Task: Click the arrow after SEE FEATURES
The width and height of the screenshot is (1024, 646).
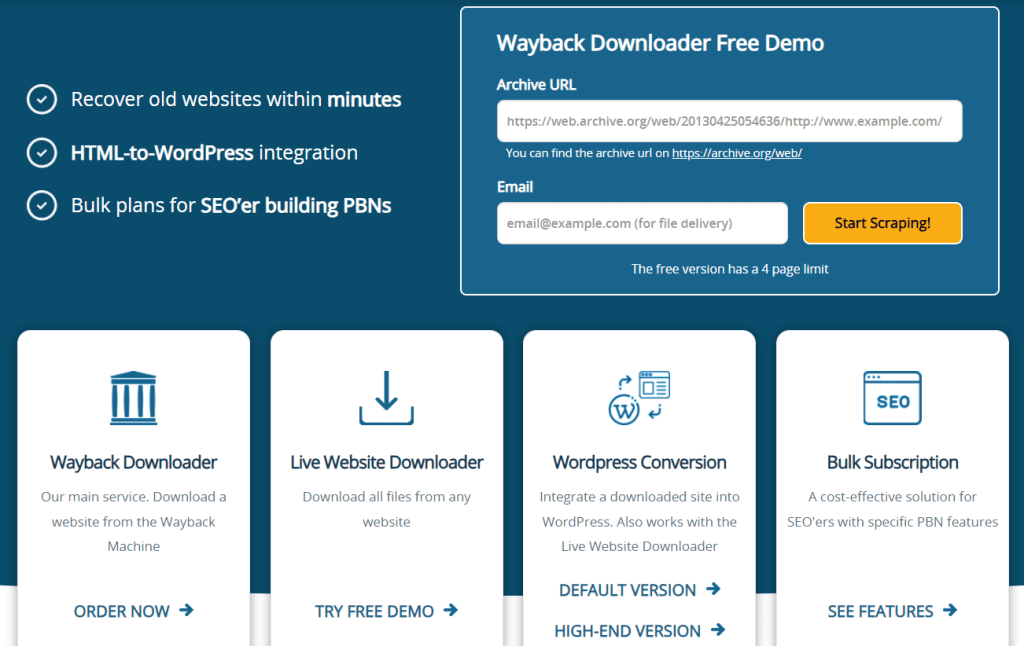Action: pyautogui.click(x=950, y=610)
